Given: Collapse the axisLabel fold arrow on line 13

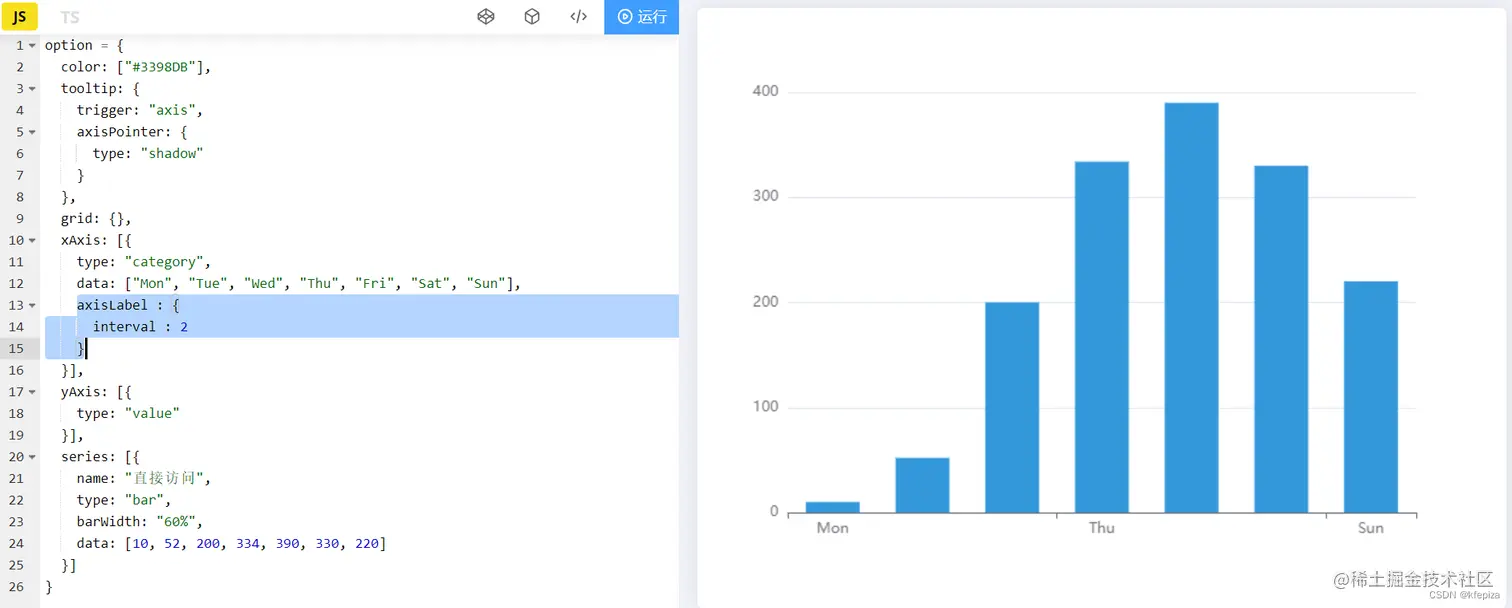Looking at the screenshot, I should tap(32, 306).
